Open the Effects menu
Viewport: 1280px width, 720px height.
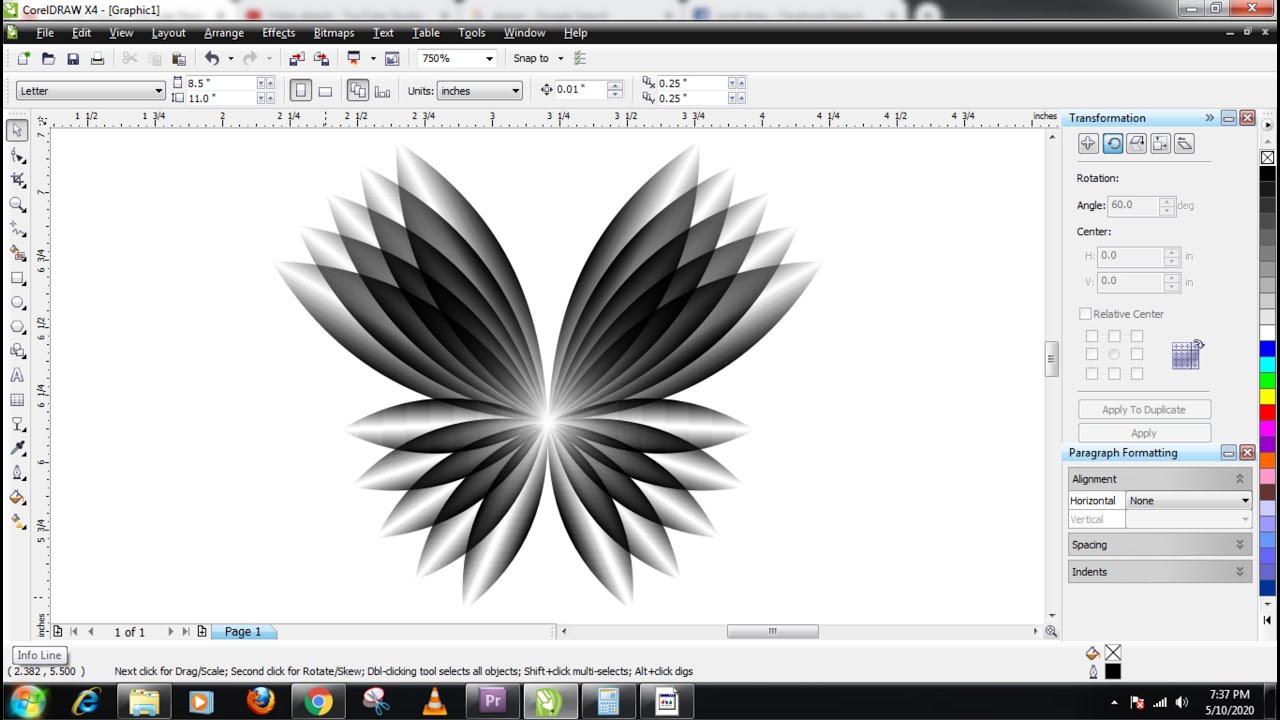[x=279, y=33]
